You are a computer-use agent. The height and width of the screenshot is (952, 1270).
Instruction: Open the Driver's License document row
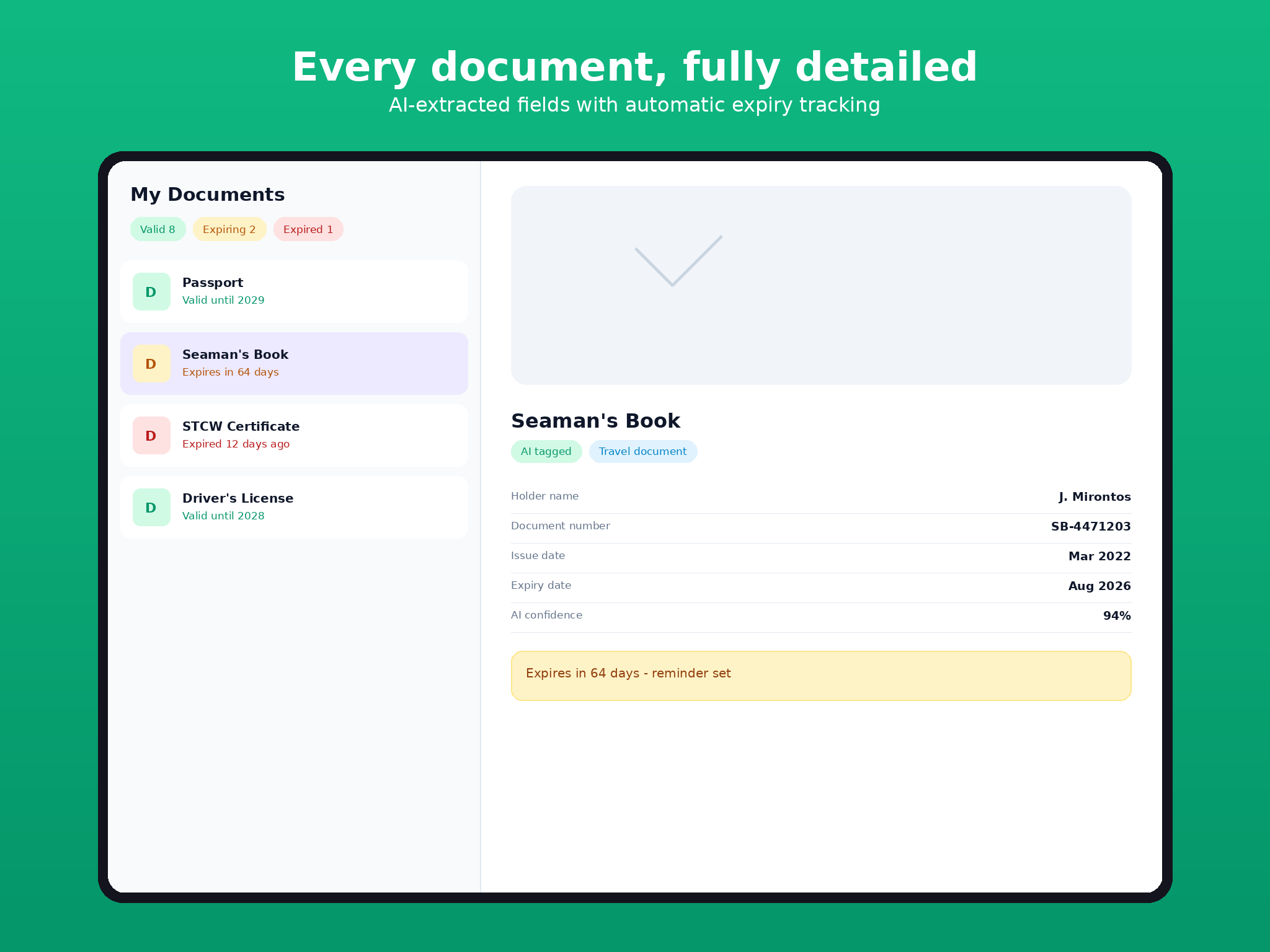point(294,507)
